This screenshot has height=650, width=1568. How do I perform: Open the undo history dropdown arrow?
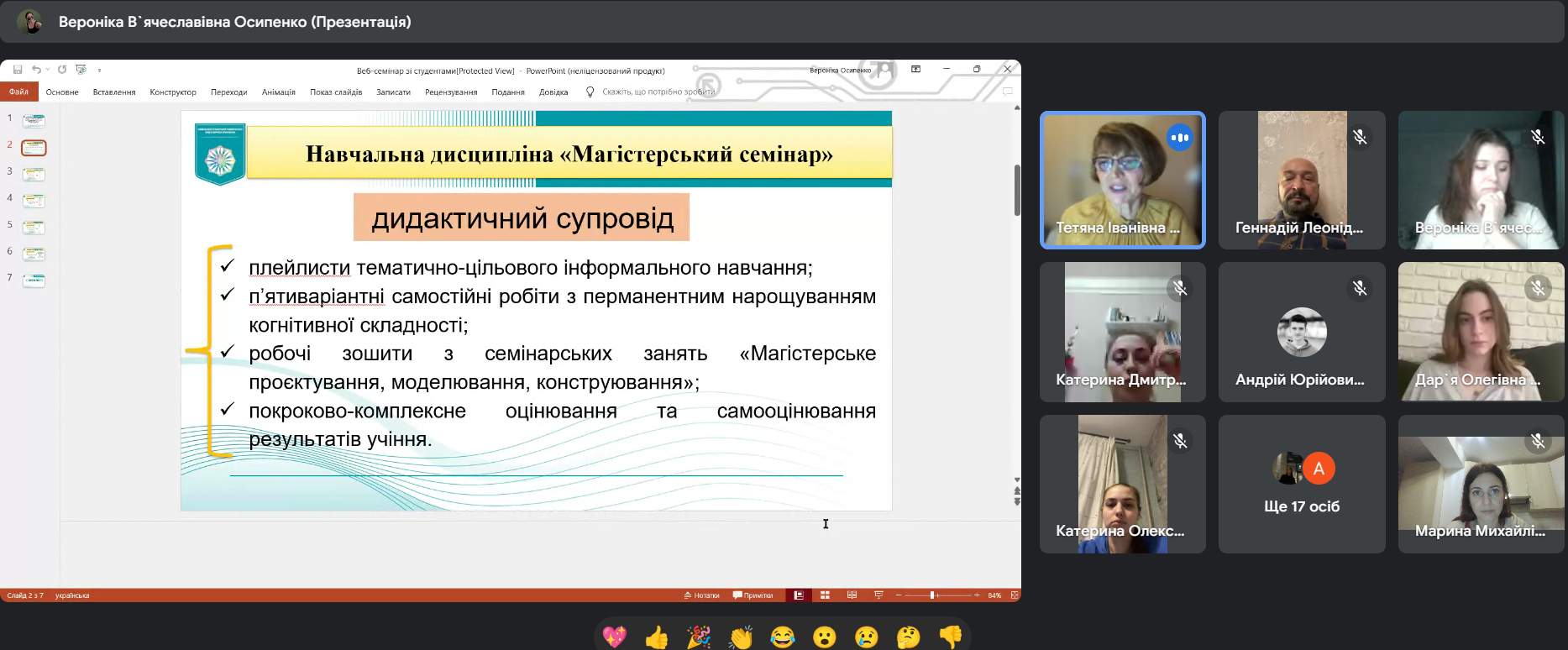point(48,70)
